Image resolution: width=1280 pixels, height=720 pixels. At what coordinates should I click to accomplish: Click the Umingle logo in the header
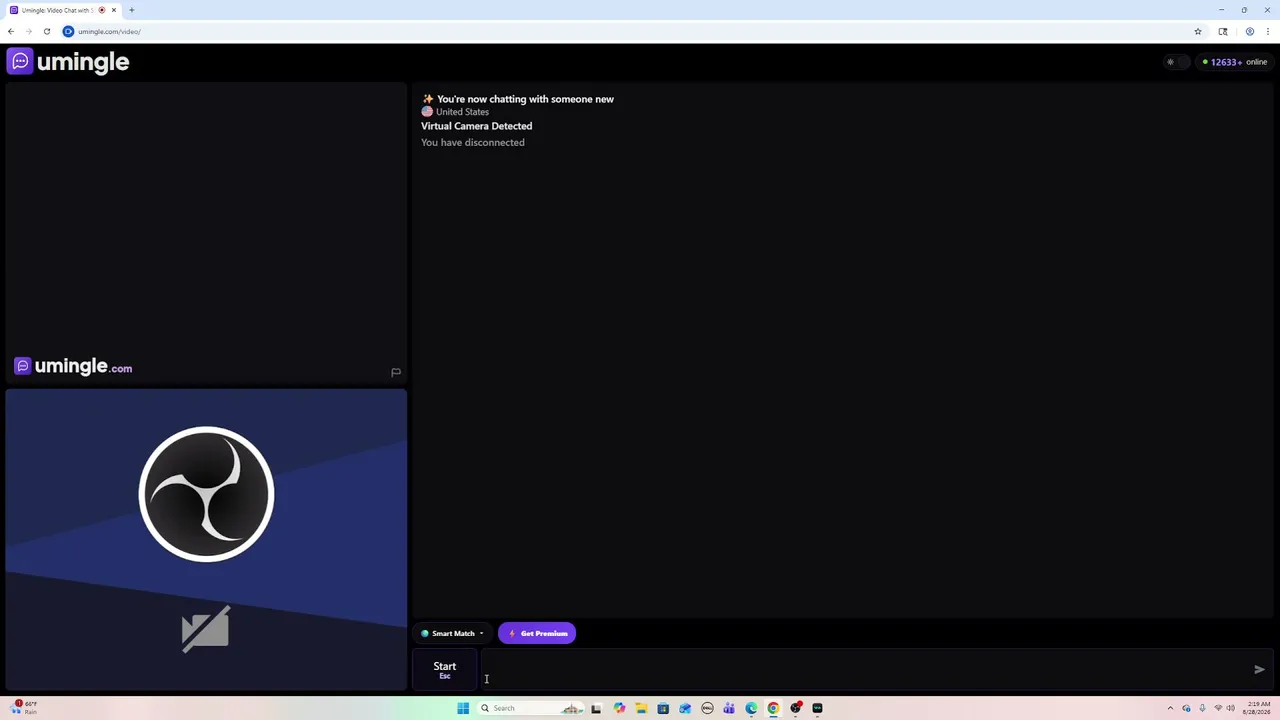pyautogui.click(x=68, y=62)
